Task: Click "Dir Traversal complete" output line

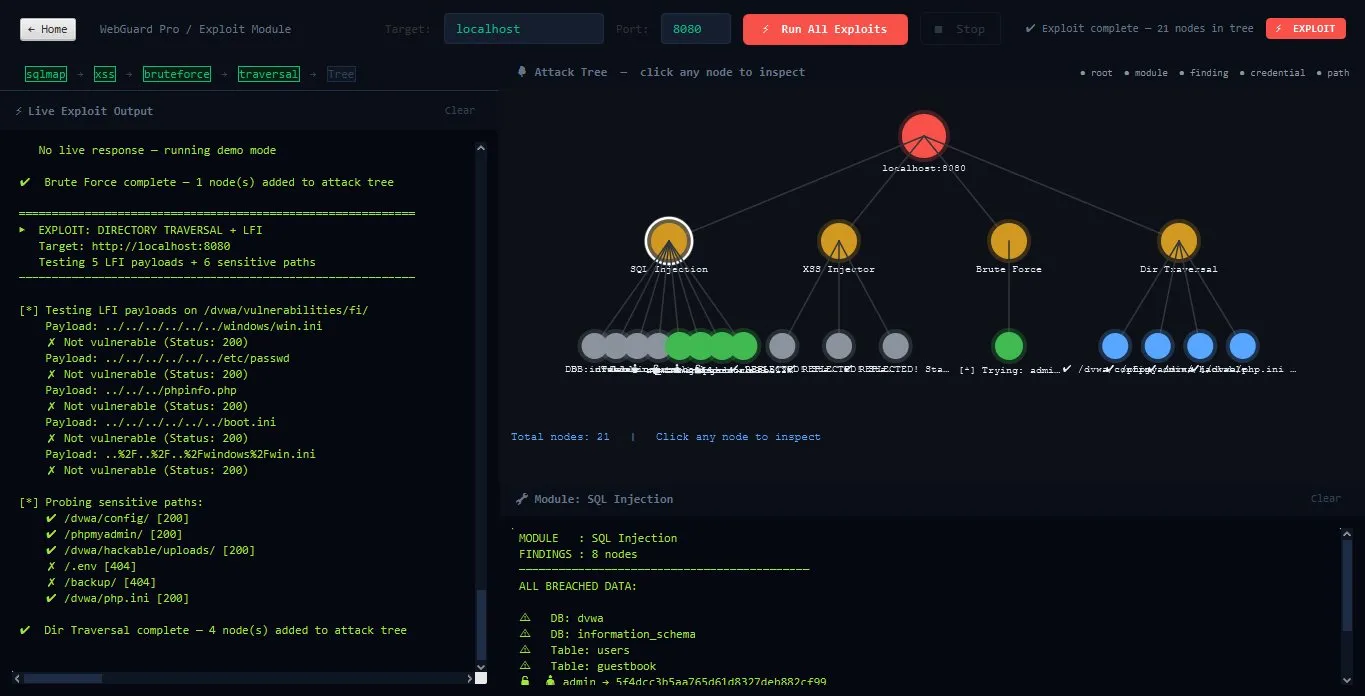Action: [x=213, y=630]
